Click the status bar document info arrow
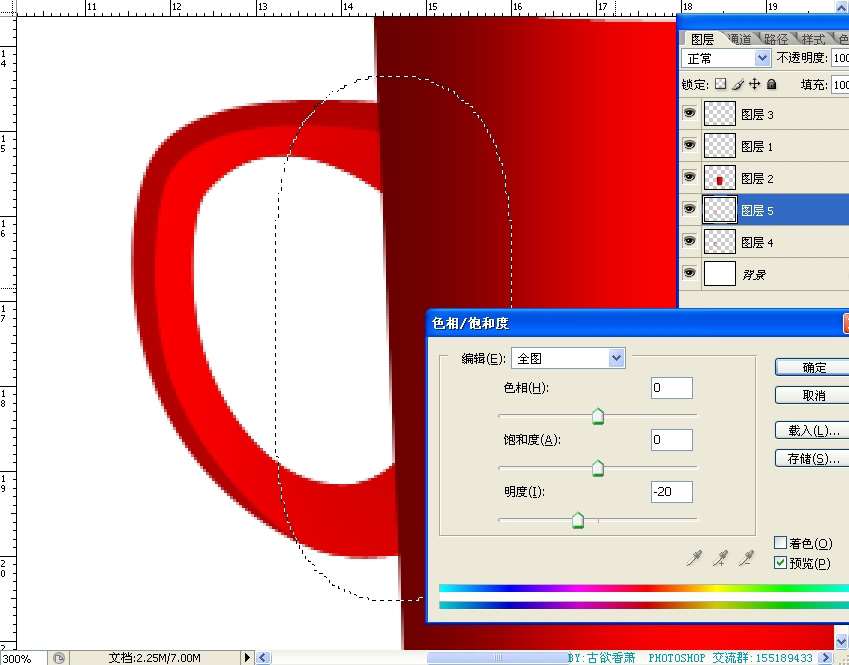Screen dimensions: 849x665 (x=248, y=657)
